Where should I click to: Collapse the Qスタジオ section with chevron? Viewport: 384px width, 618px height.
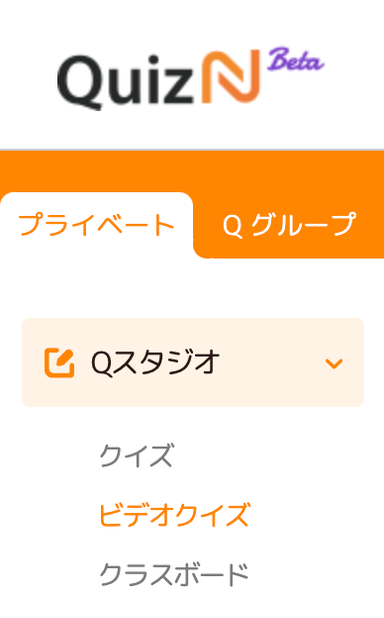pos(334,363)
